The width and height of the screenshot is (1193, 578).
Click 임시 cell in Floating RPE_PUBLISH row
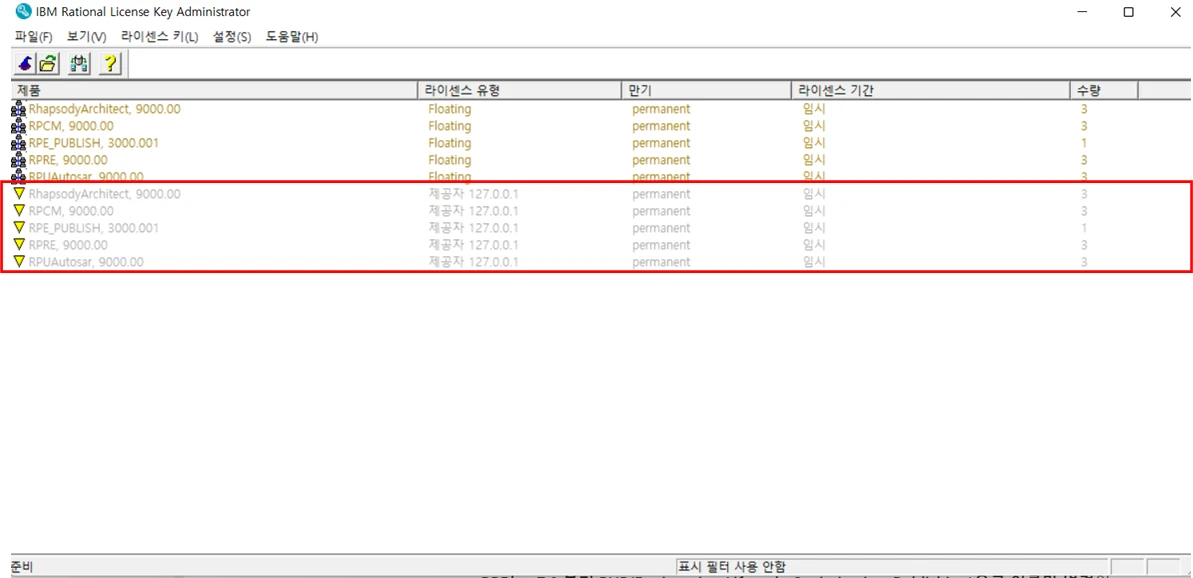[x=814, y=143]
